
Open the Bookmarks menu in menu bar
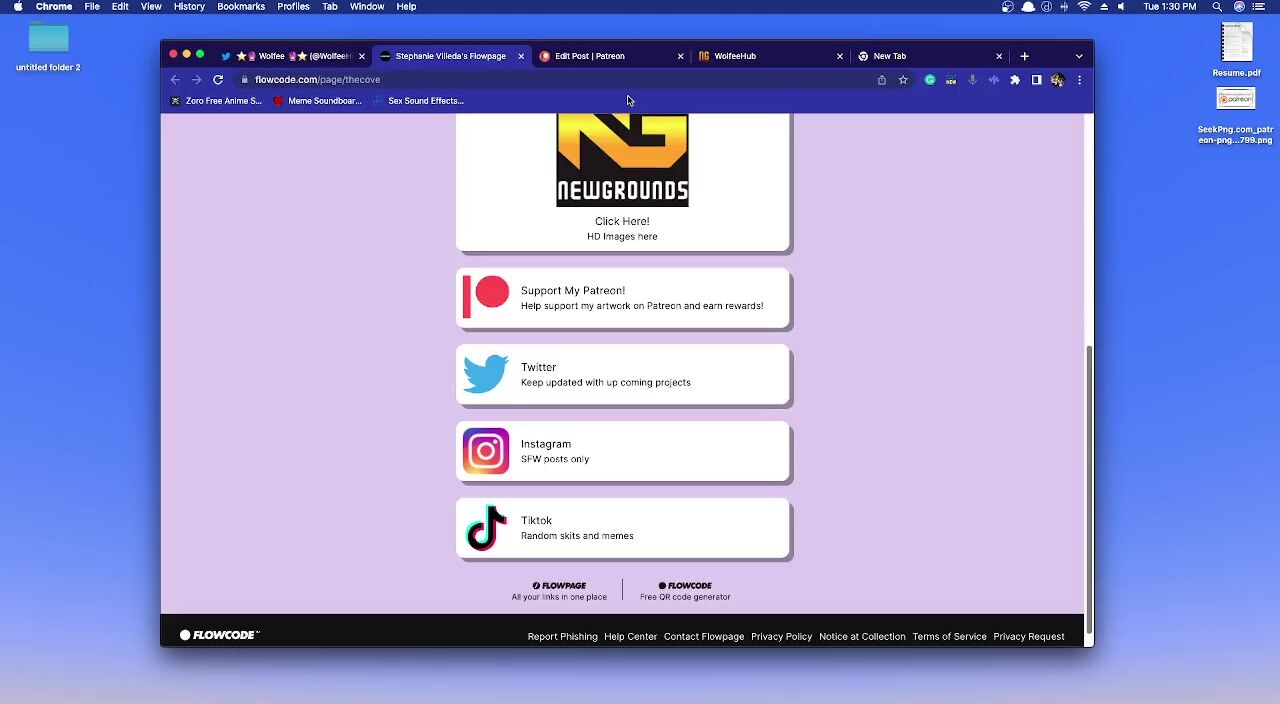click(x=241, y=7)
